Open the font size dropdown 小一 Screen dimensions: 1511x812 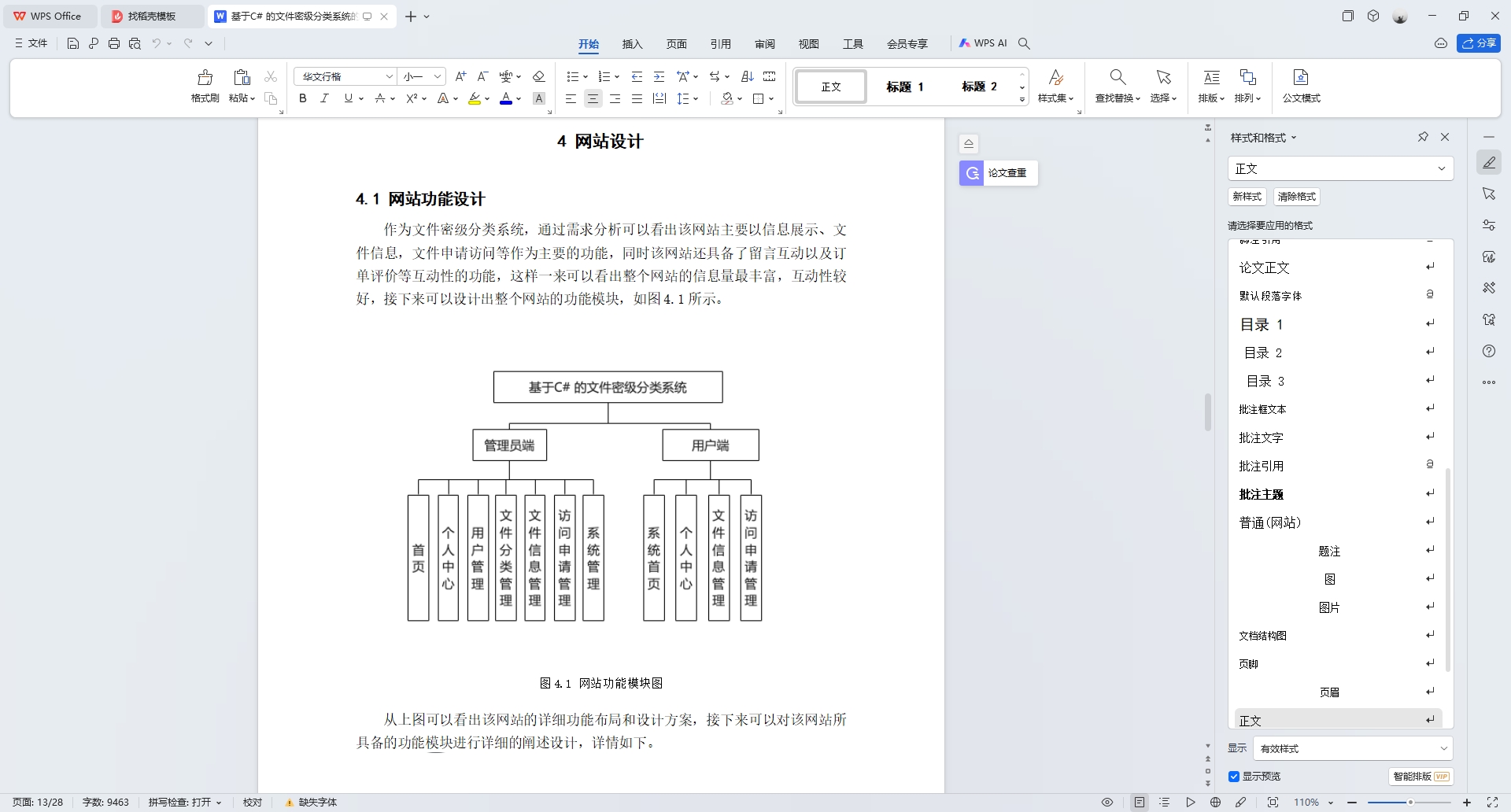click(x=423, y=76)
